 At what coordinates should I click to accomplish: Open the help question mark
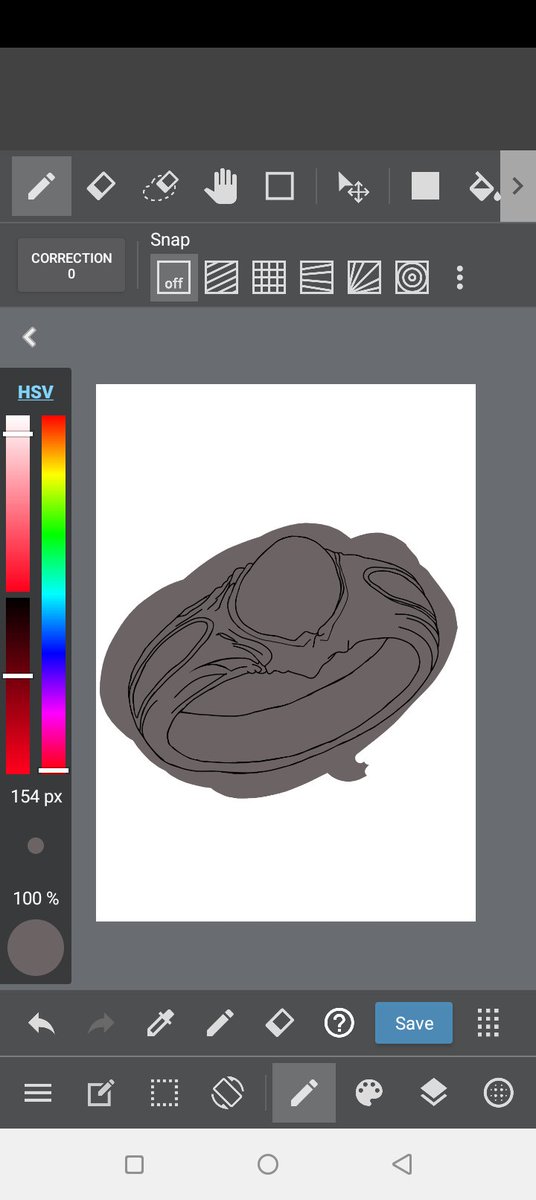coord(339,1023)
